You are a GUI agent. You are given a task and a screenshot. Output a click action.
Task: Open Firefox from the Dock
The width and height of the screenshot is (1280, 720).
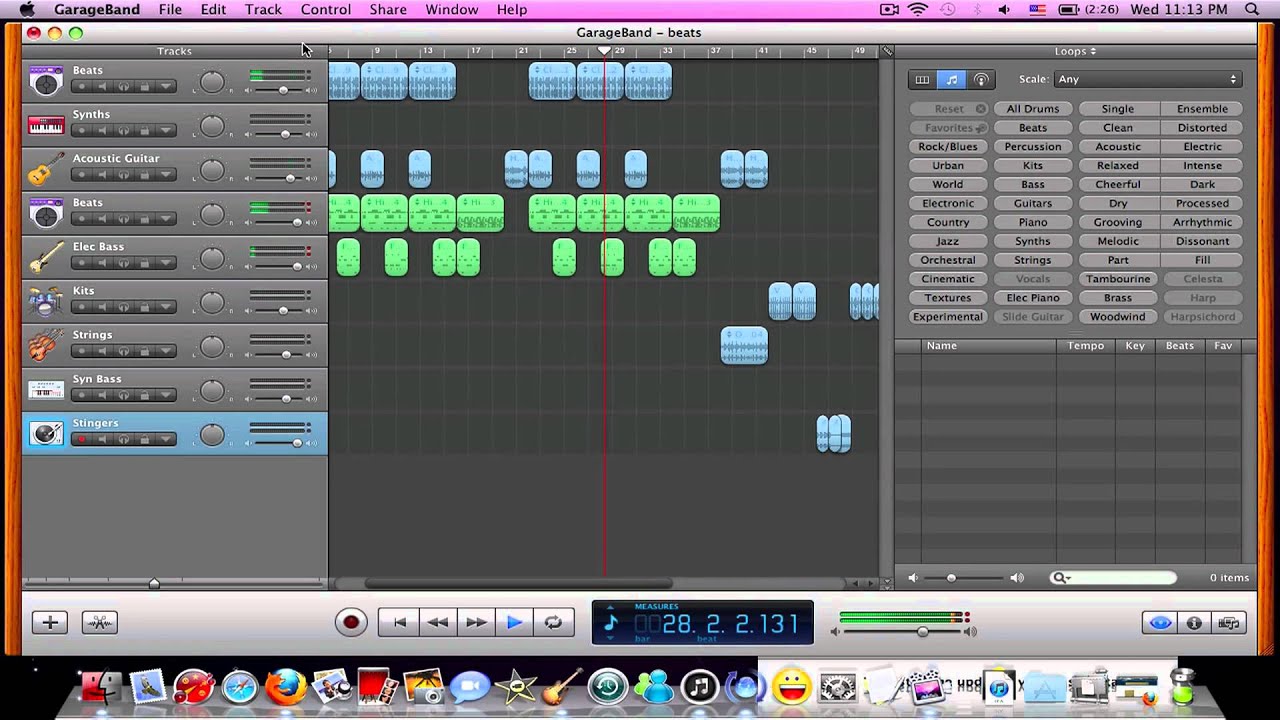tap(285, 687)
